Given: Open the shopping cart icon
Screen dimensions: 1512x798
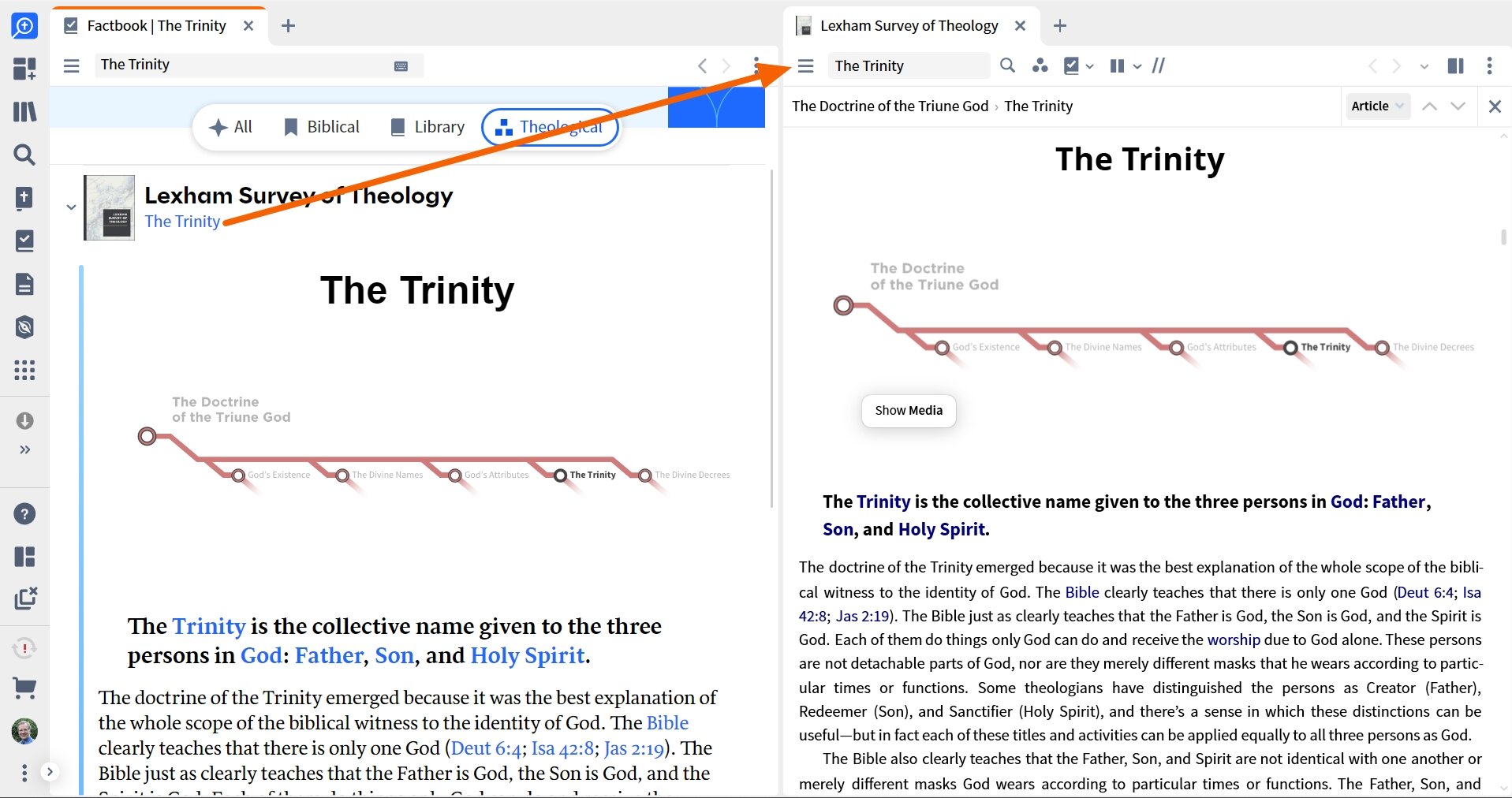Looking at the screenshot, I should (x=24, y=688).
